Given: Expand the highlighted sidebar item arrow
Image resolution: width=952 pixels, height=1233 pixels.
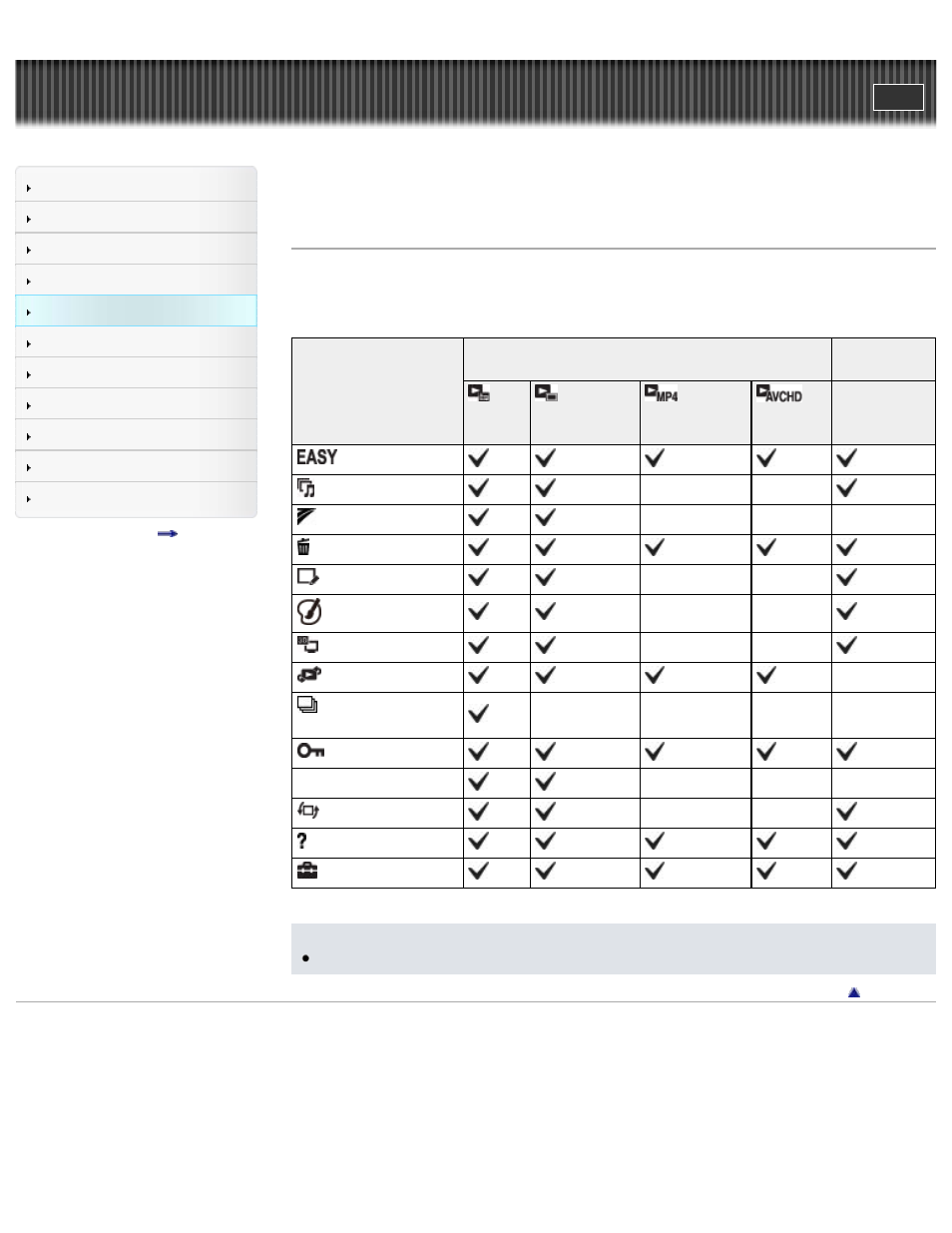Looking at the screenshot, I should 29,312.
